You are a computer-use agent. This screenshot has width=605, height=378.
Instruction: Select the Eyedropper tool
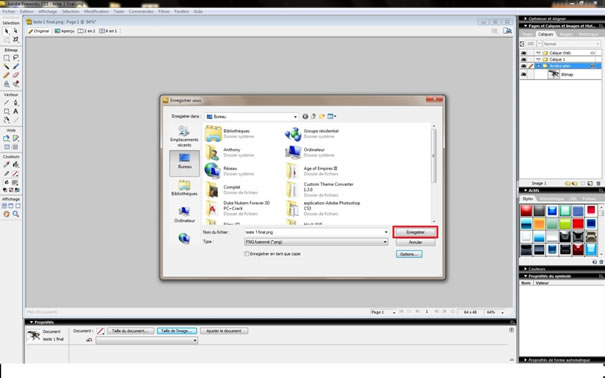pyautogui.click(x=7, y=165)
